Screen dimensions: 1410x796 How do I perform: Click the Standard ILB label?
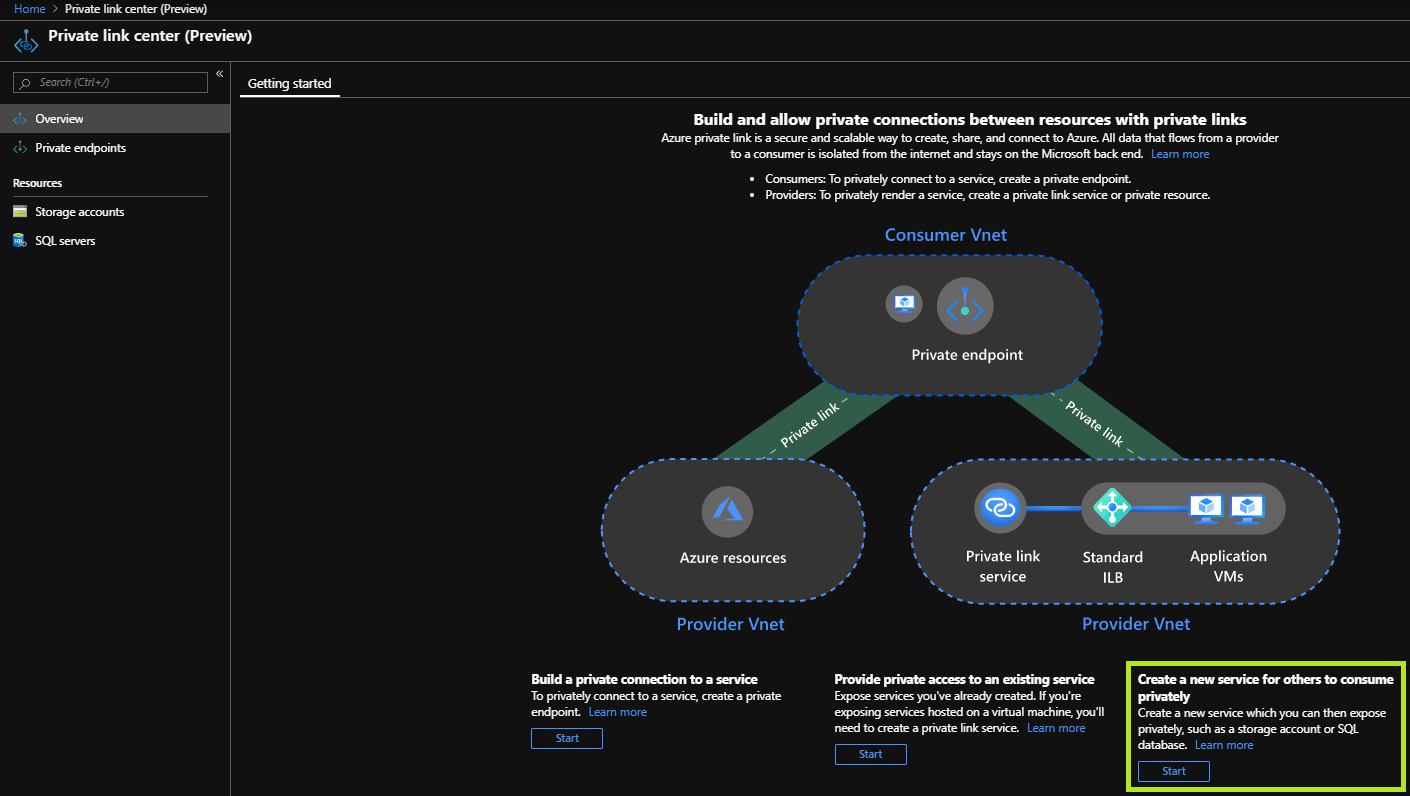click(1113, 566)
